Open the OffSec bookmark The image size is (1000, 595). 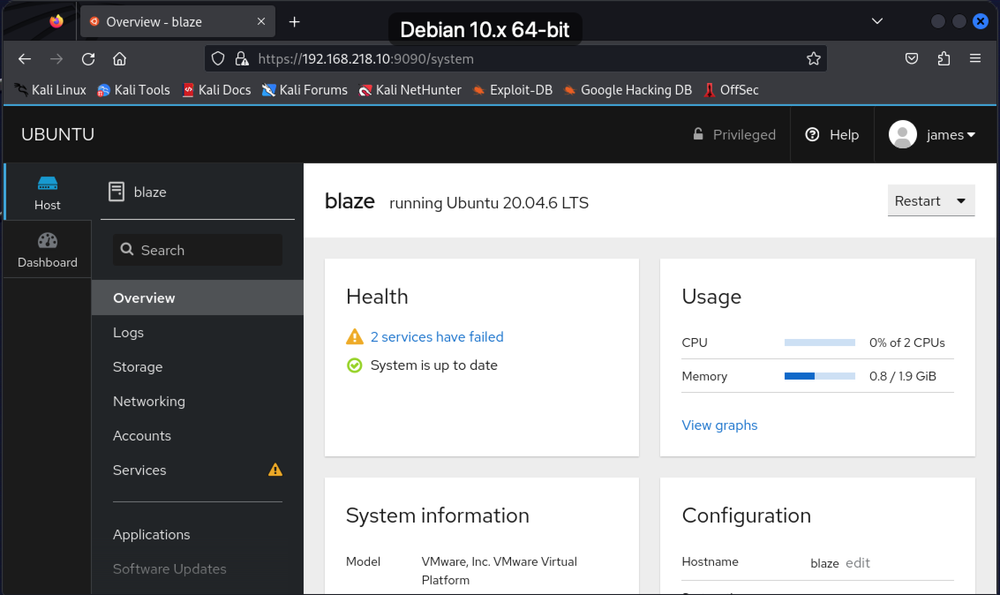point(731,90)
